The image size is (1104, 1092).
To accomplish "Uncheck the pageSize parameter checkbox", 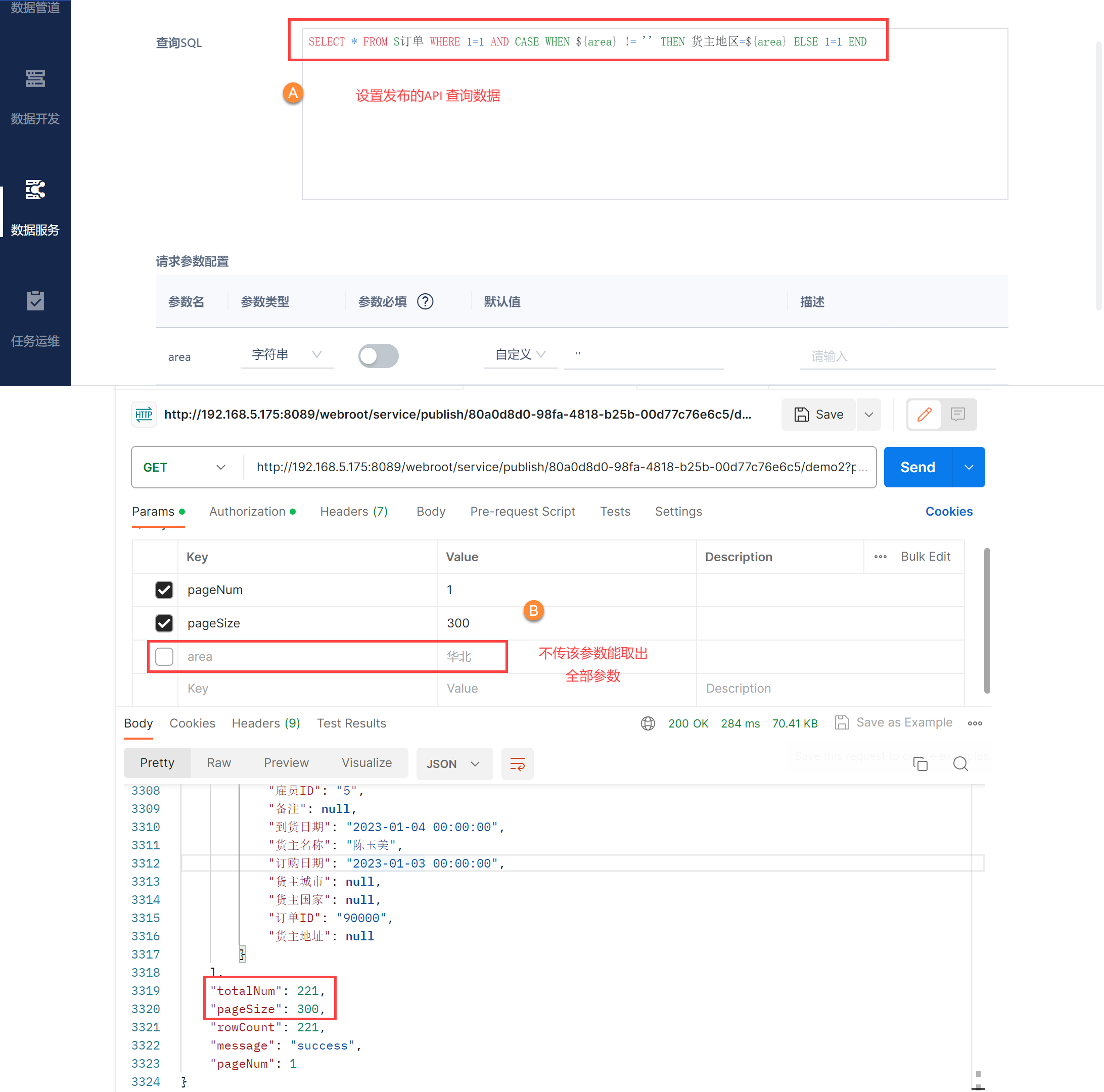I will coord(164,623).
